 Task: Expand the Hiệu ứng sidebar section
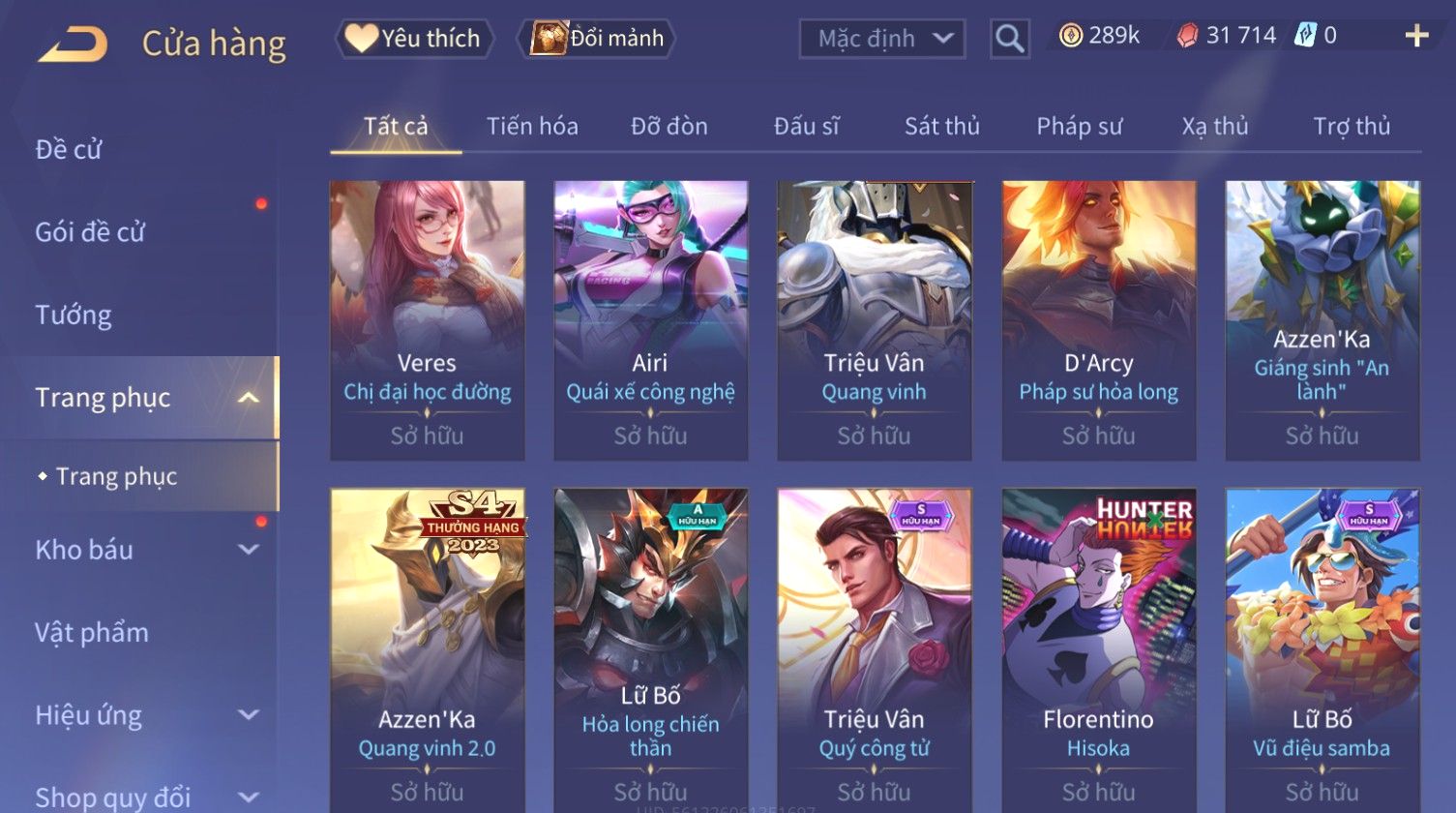[249, 715]
